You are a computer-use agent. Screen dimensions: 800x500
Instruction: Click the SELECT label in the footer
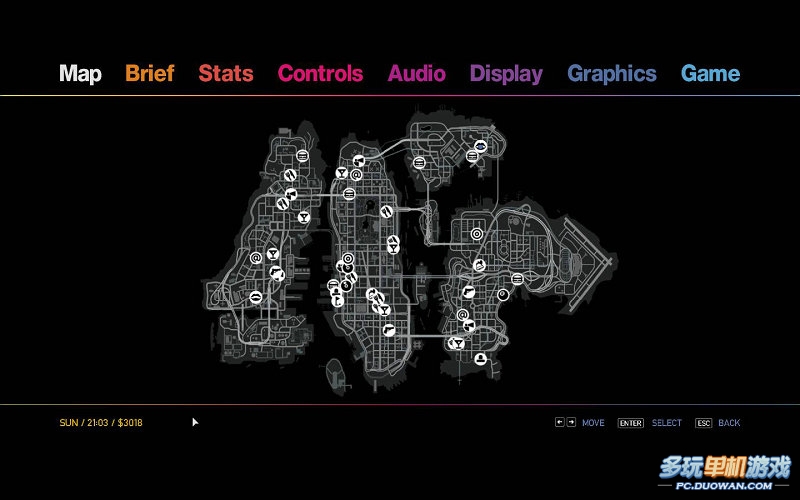click(x=666, y=423)
